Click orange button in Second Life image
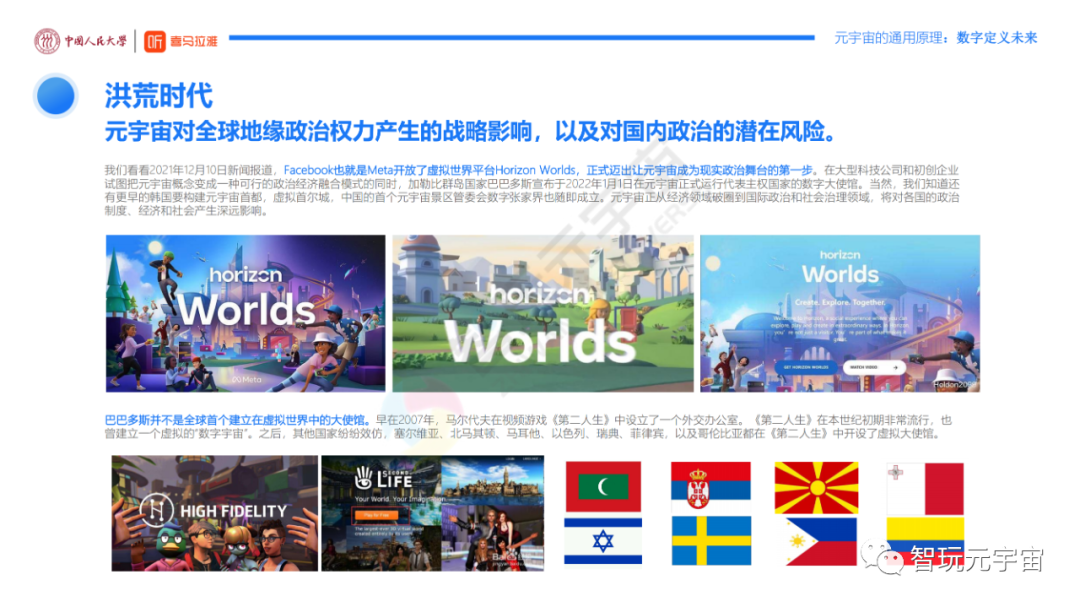Image resolution: width=1080 pixels, height=607 pixels. point(377,515)
